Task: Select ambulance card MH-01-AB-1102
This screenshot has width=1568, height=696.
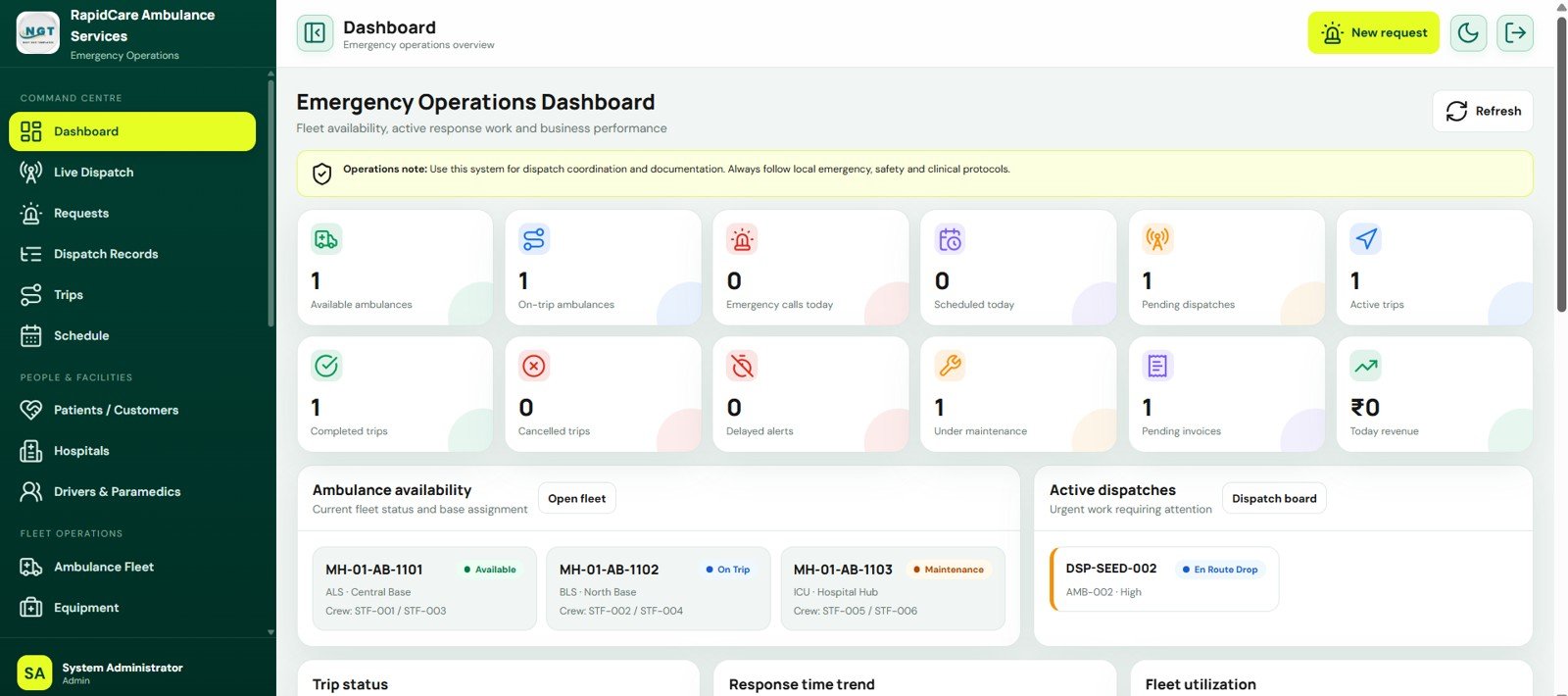Action: [658, 588]
